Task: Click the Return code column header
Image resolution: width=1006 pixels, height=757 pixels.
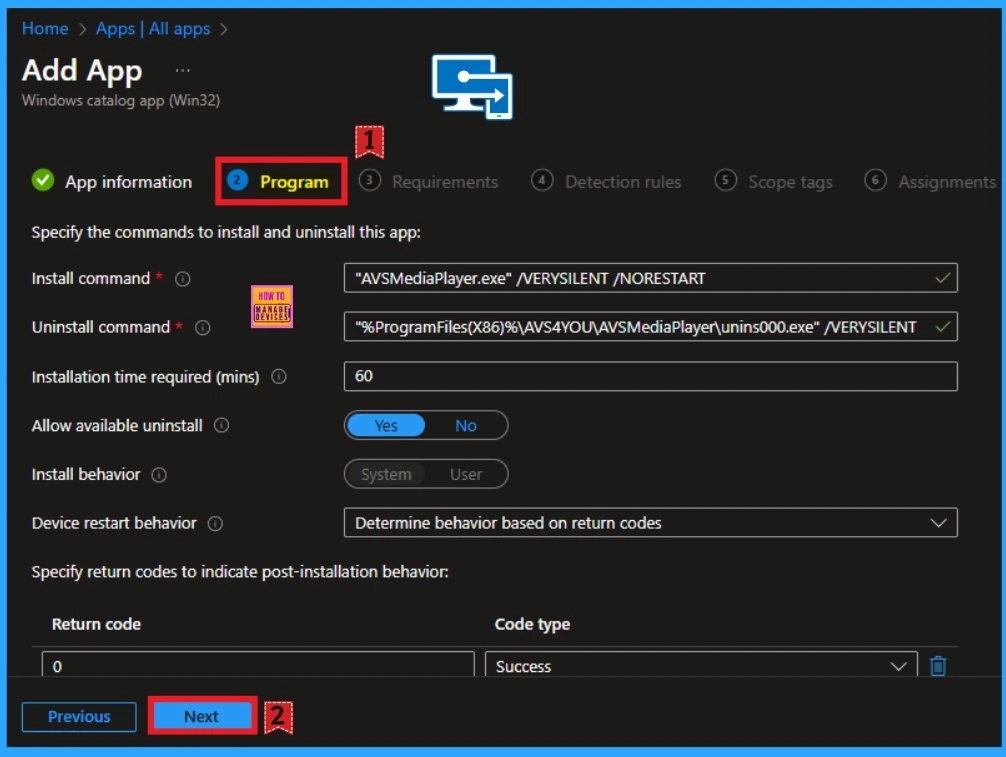Action: (x=96, y=624)
